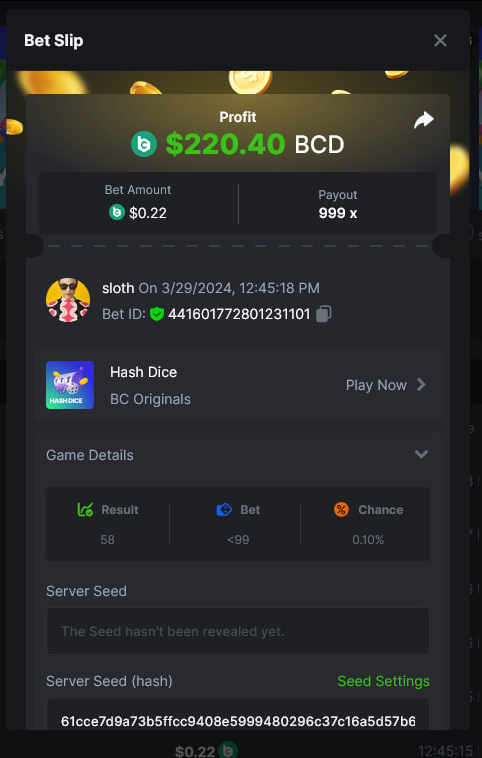
Task: Click the share arrow icon
Action: point(424,120)
